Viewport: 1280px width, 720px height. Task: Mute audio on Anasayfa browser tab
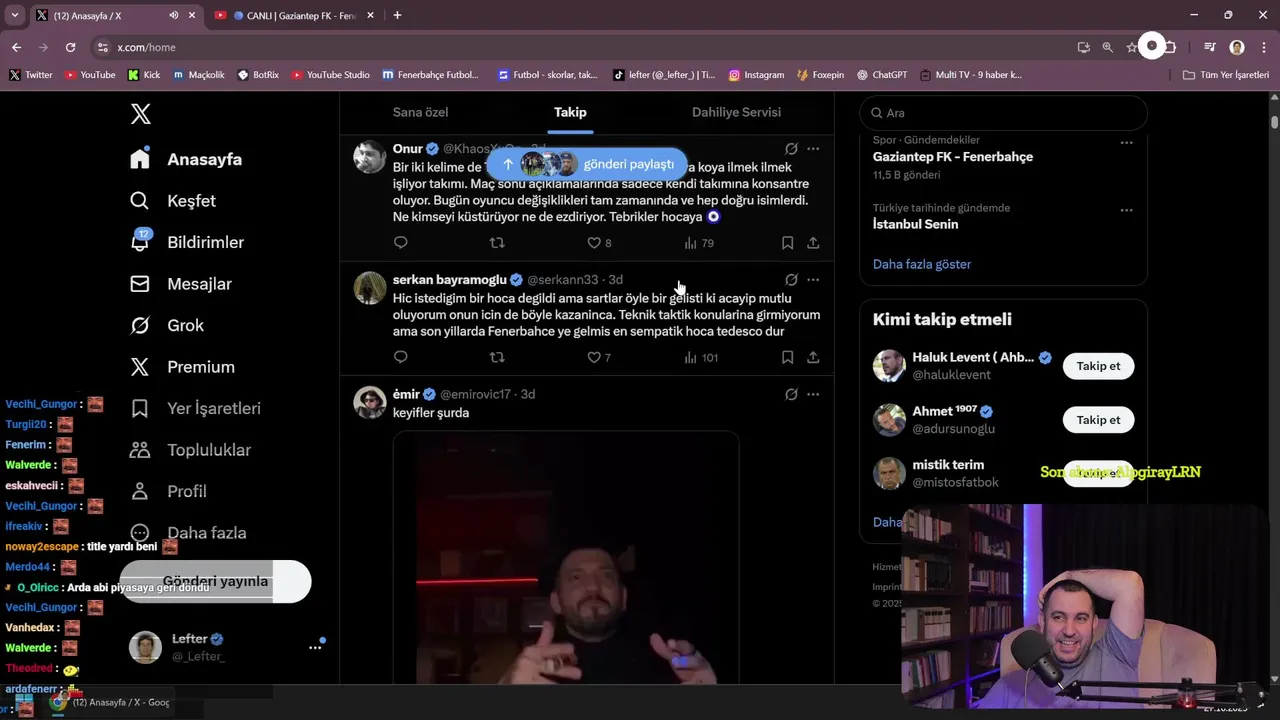[174, 15]
